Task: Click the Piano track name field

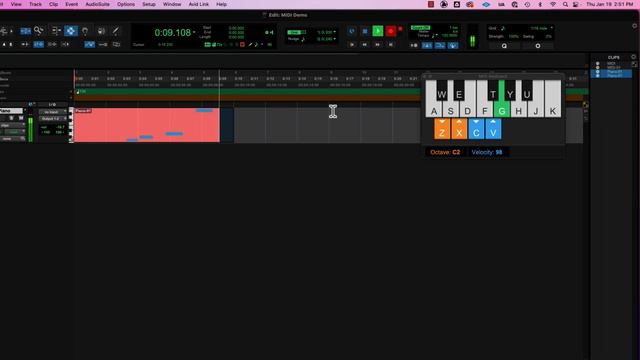Action: 11,111
